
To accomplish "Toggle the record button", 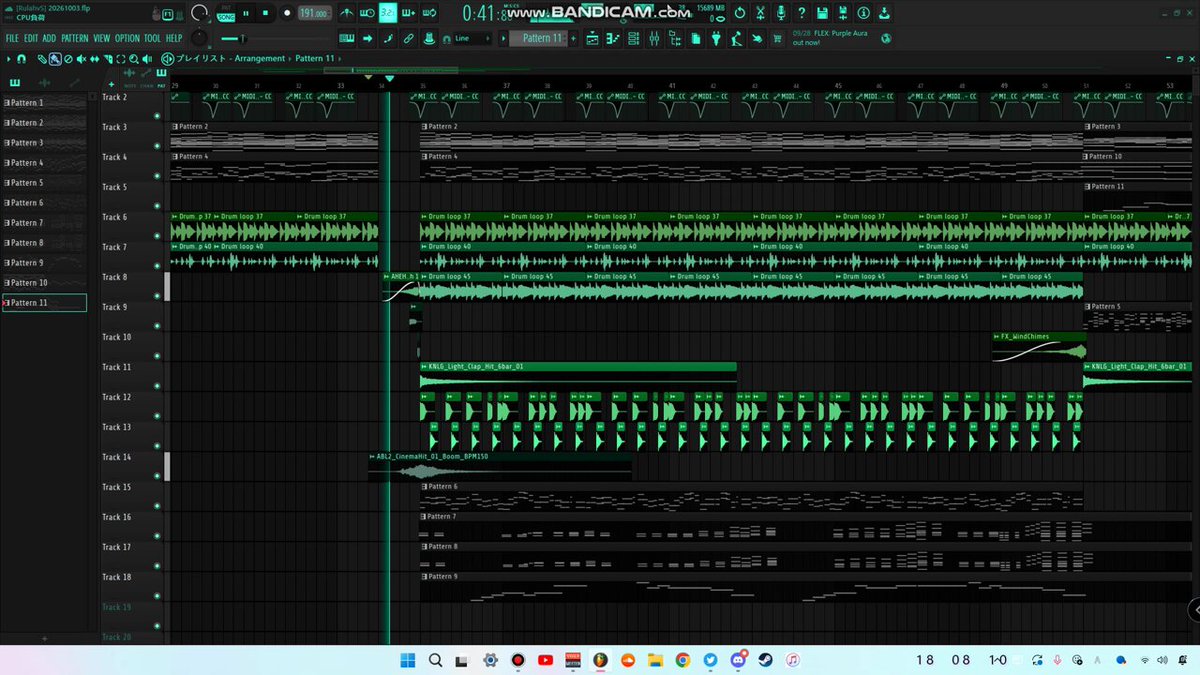I will pos(287,13).
